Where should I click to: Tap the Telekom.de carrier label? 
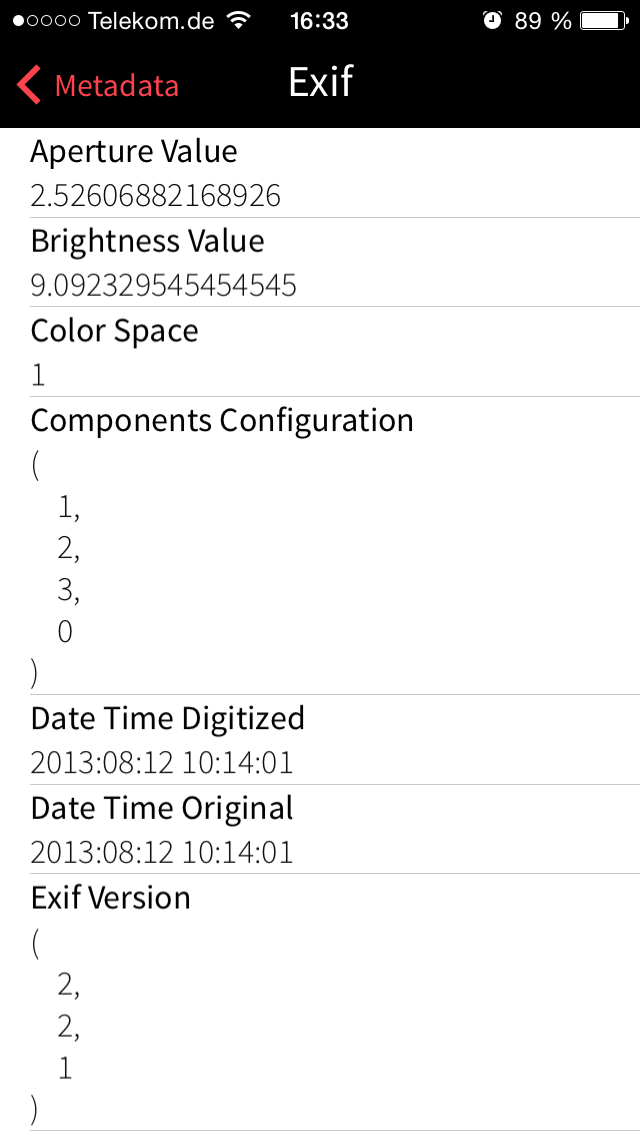(x=151, y=21)
